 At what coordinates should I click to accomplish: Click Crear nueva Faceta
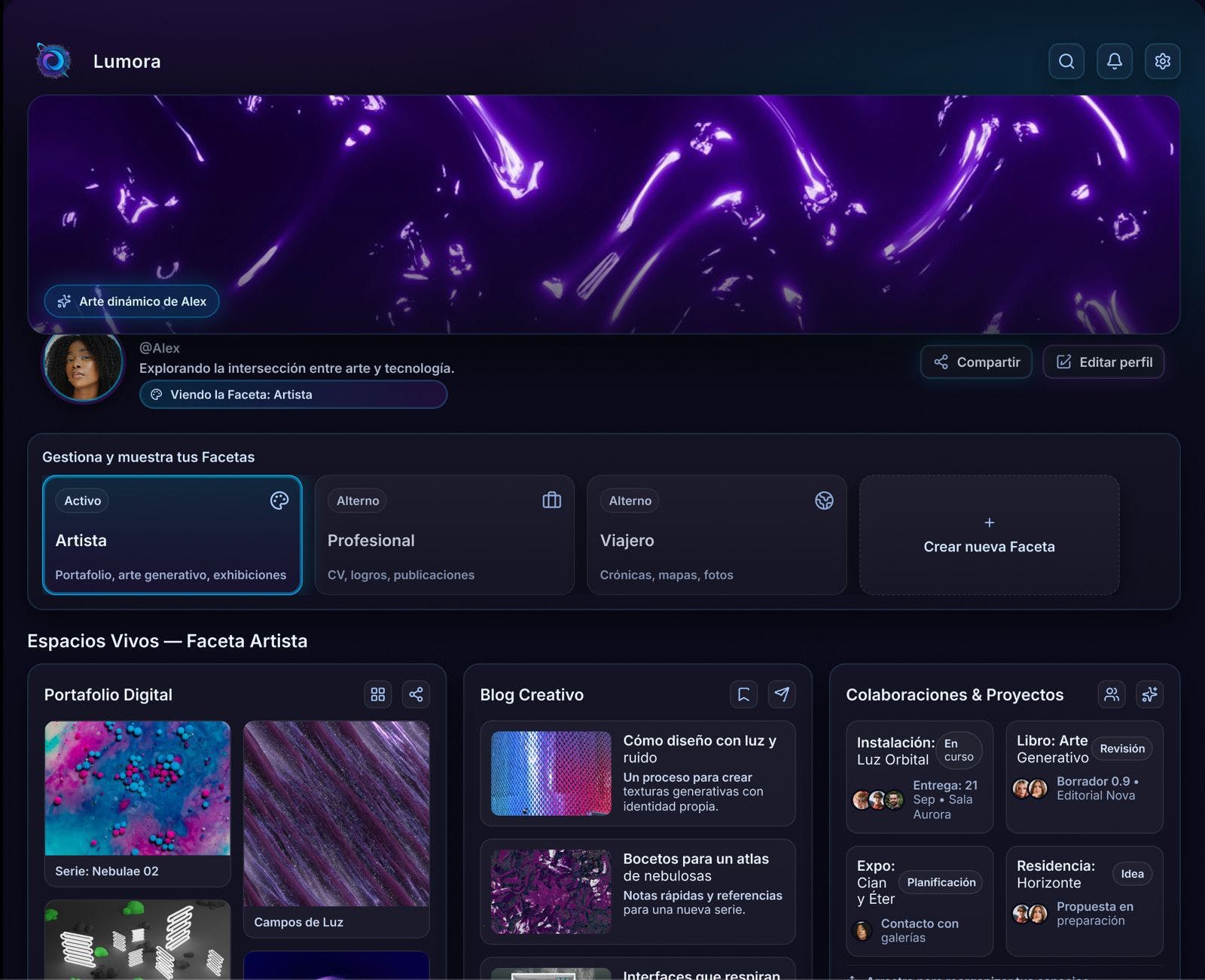(x=990, y=535)
